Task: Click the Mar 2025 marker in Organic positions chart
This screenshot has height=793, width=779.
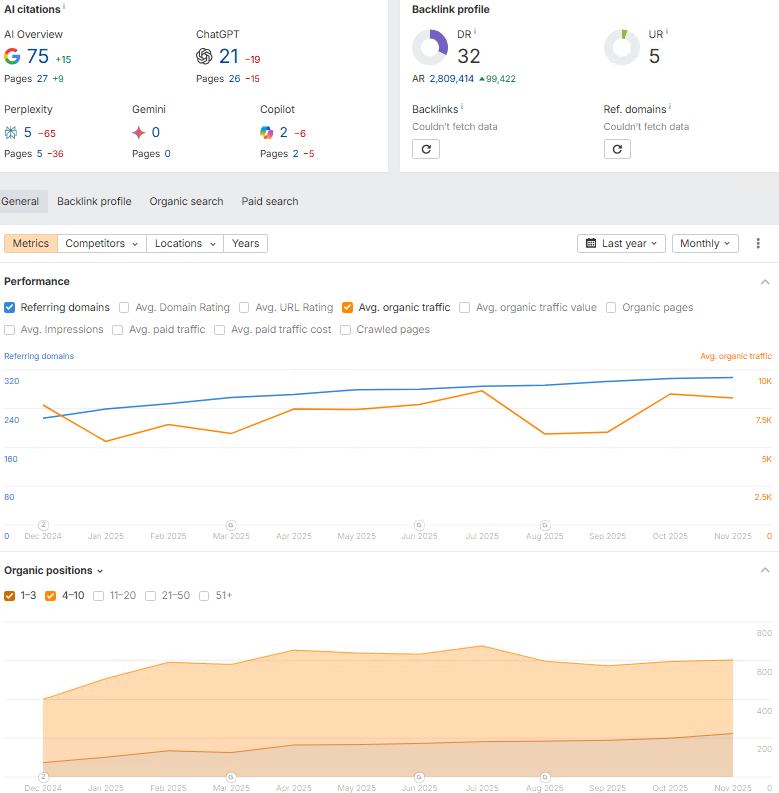Action: pos(231,777)
